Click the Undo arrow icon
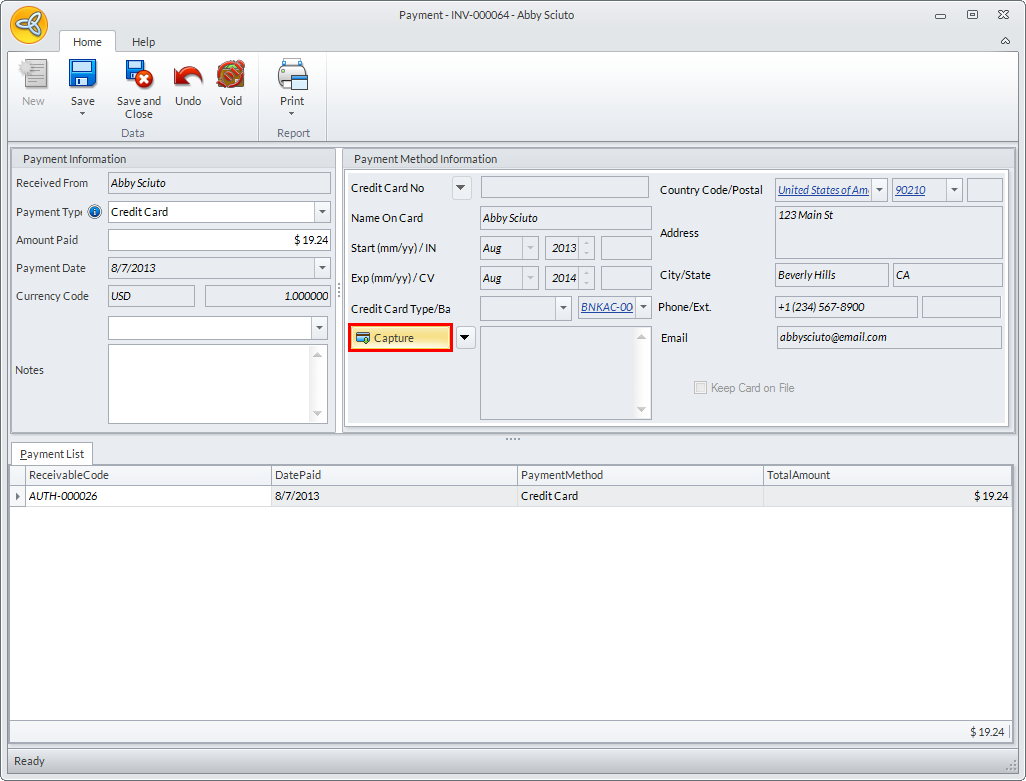 click(188, 76)
